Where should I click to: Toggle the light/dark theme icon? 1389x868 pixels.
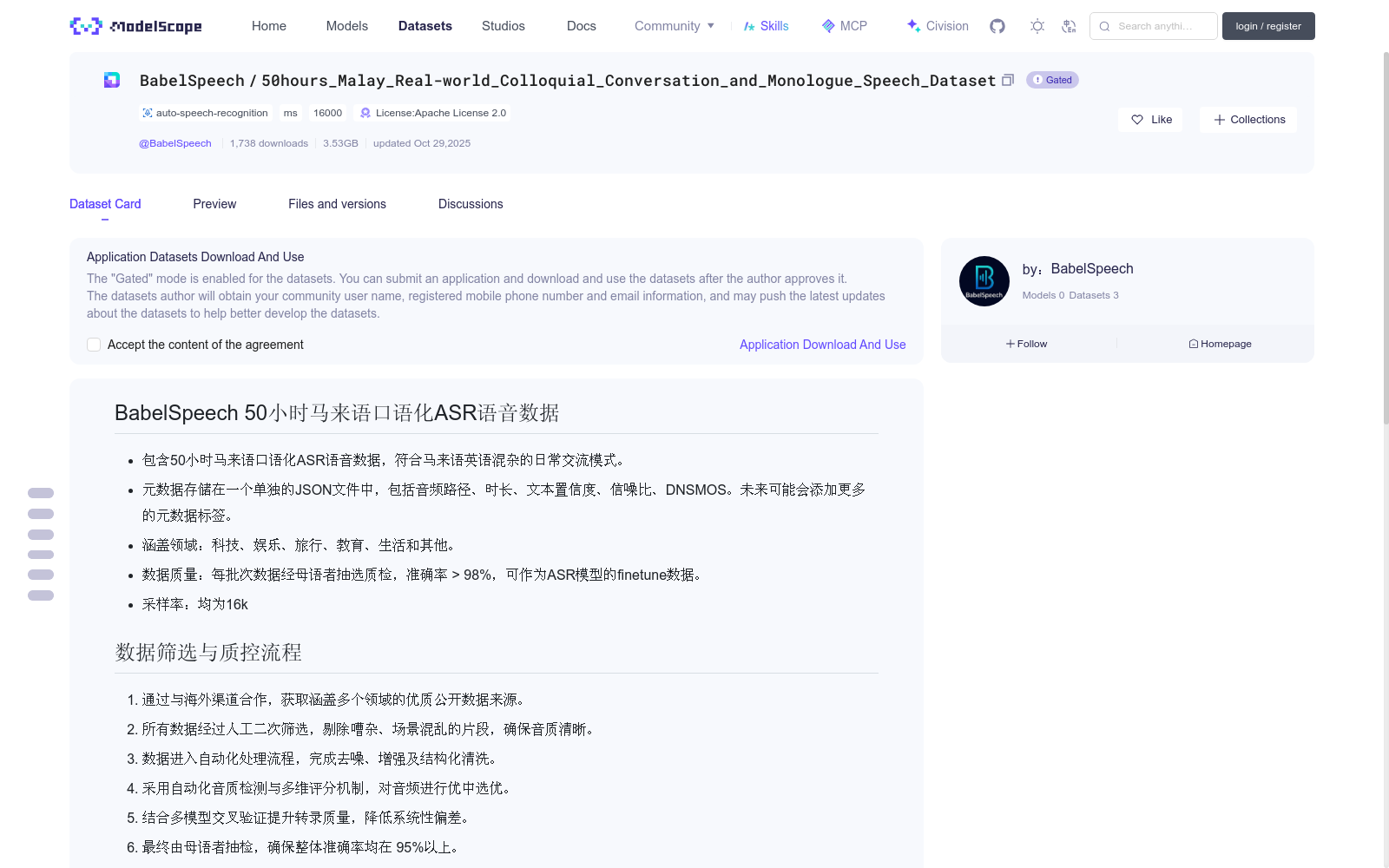[x=1037, y=26]
